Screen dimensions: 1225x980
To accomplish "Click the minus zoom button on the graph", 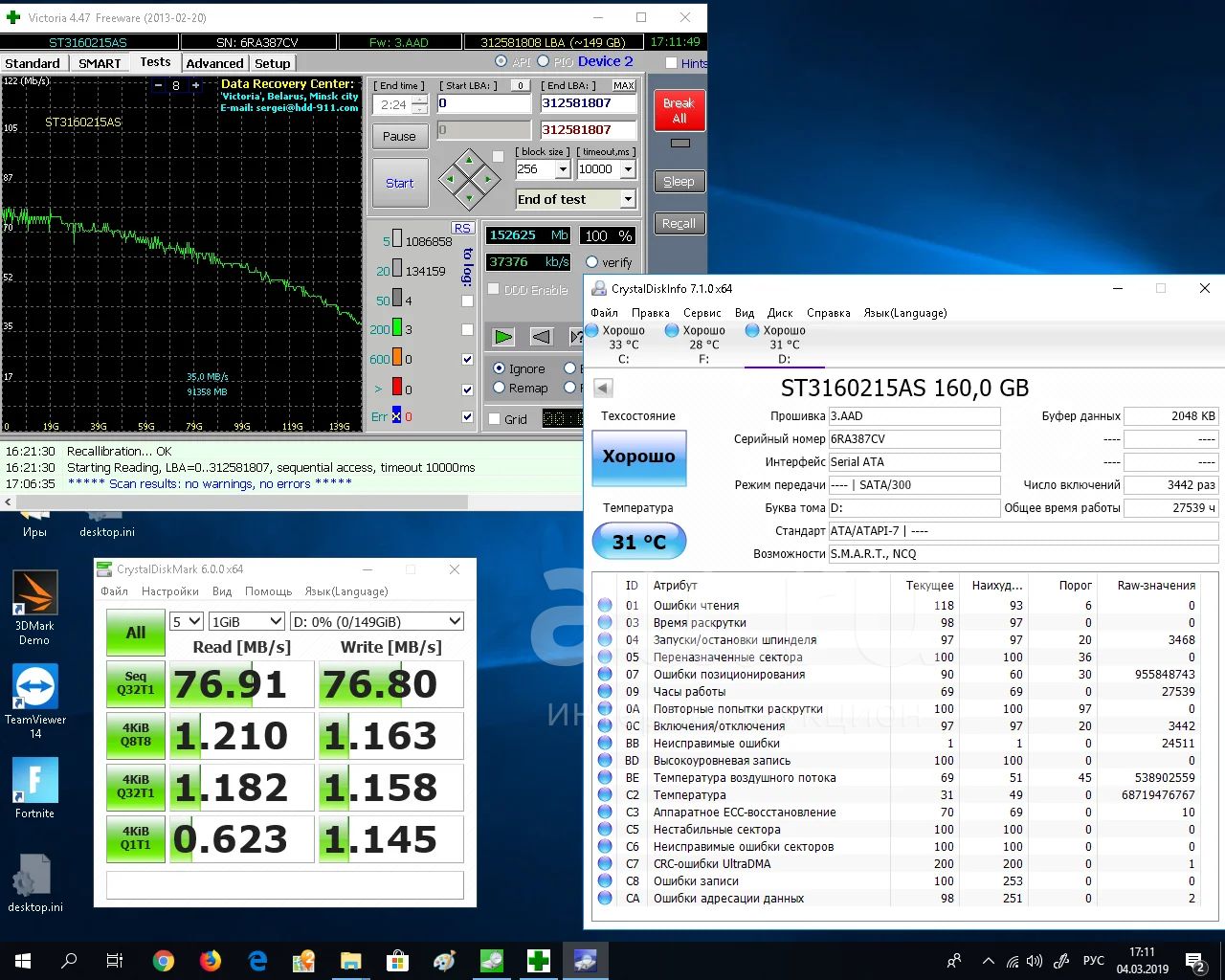I will click(x=159, y=85).
